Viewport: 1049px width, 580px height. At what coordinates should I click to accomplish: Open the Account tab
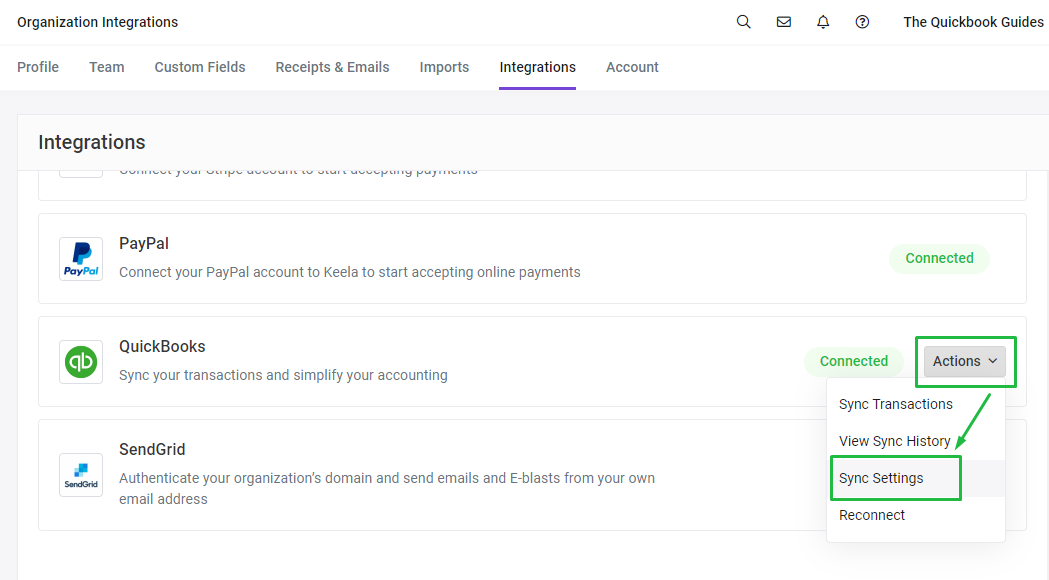(632, 67)
